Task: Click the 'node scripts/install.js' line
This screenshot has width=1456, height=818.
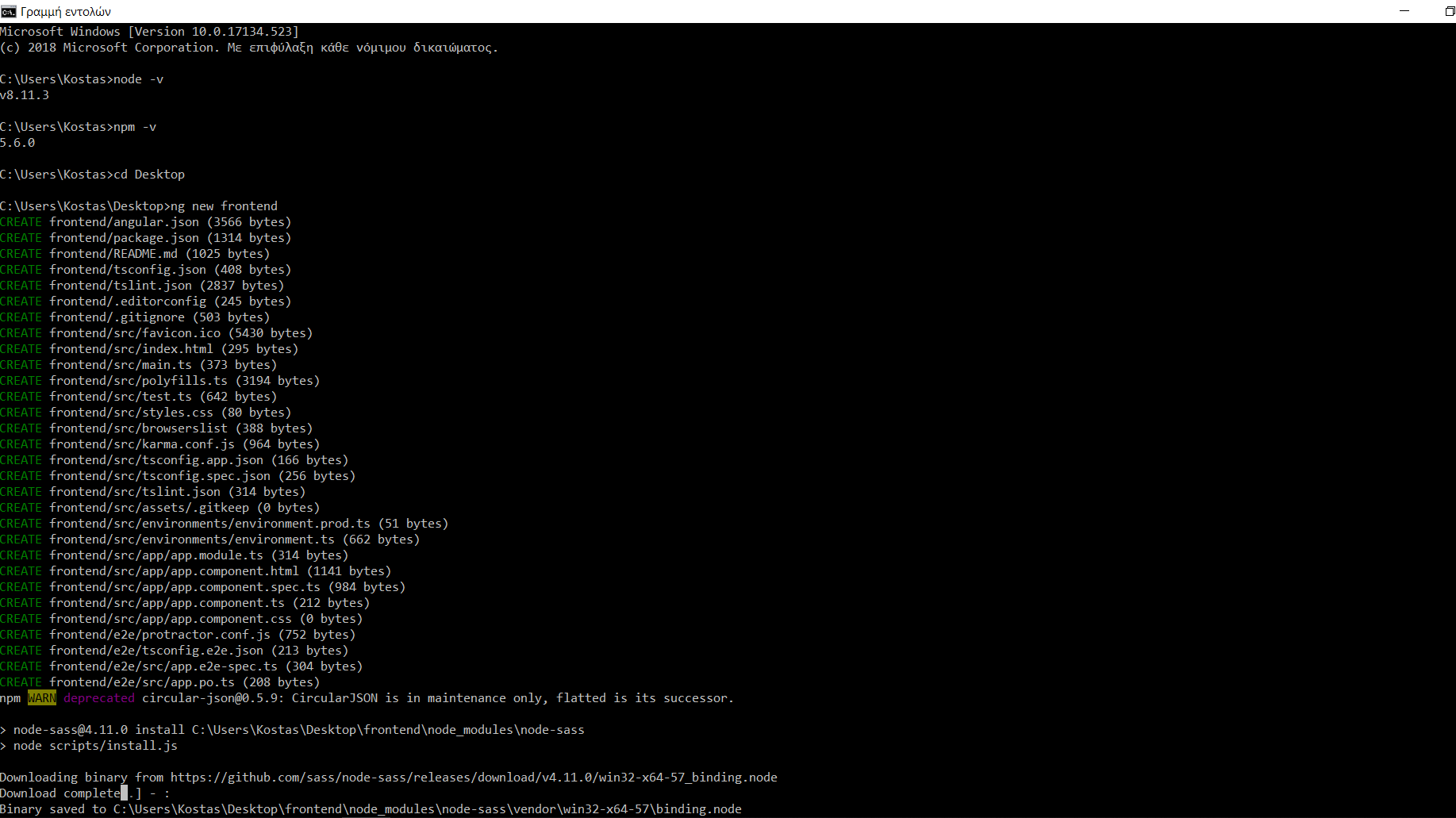Action: coord(89,746)
